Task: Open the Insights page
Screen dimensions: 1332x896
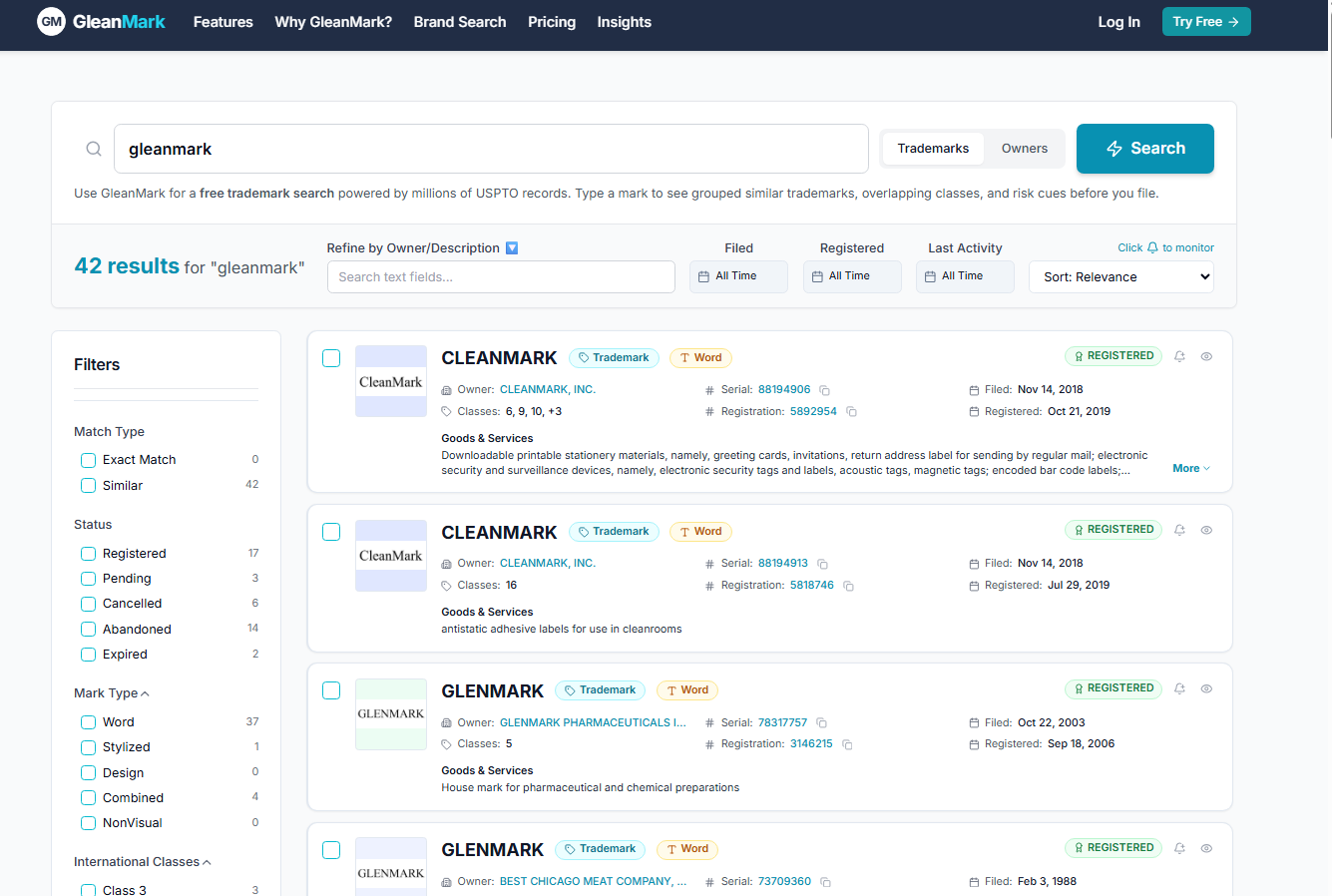Action: [x=625, y=22]
